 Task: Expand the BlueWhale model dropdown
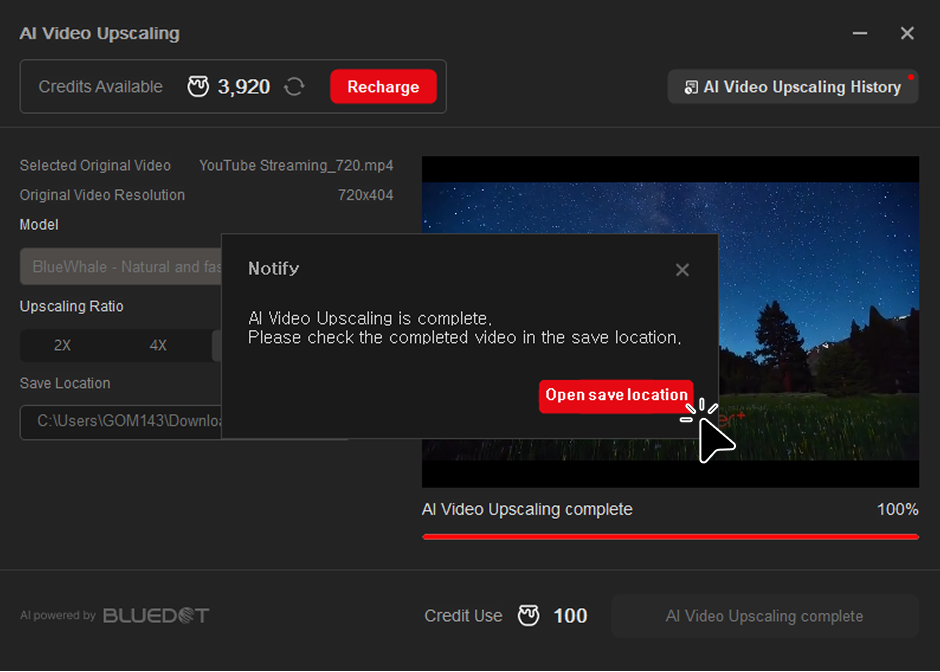tap(120, 267)
